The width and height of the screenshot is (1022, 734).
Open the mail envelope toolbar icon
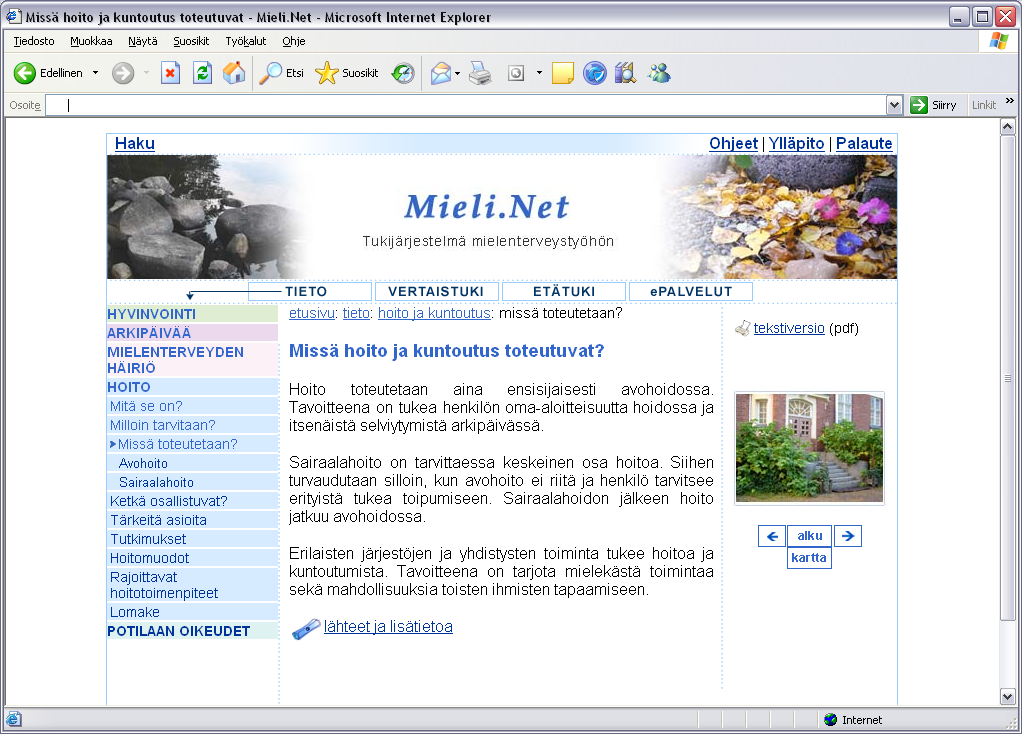pyautogui.click(x=441, y=73)
